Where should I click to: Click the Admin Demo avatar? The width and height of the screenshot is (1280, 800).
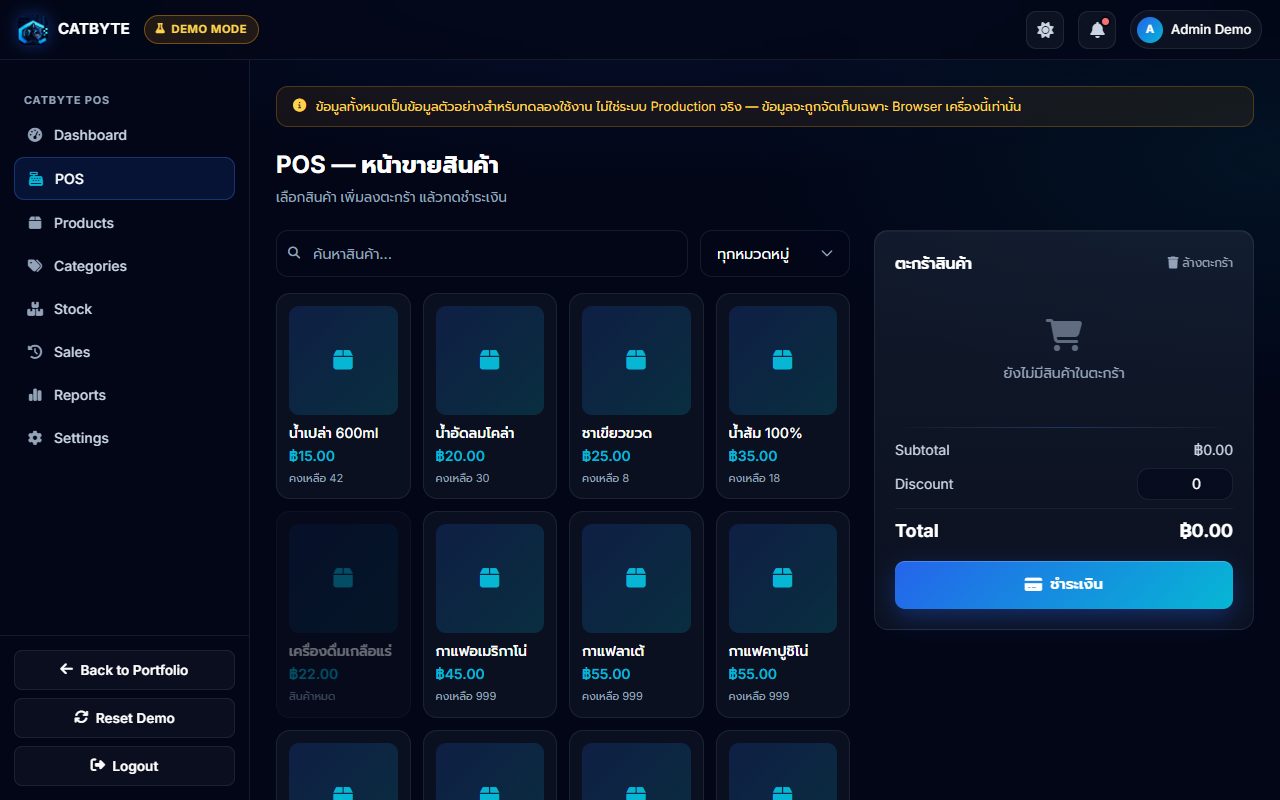1150,30
